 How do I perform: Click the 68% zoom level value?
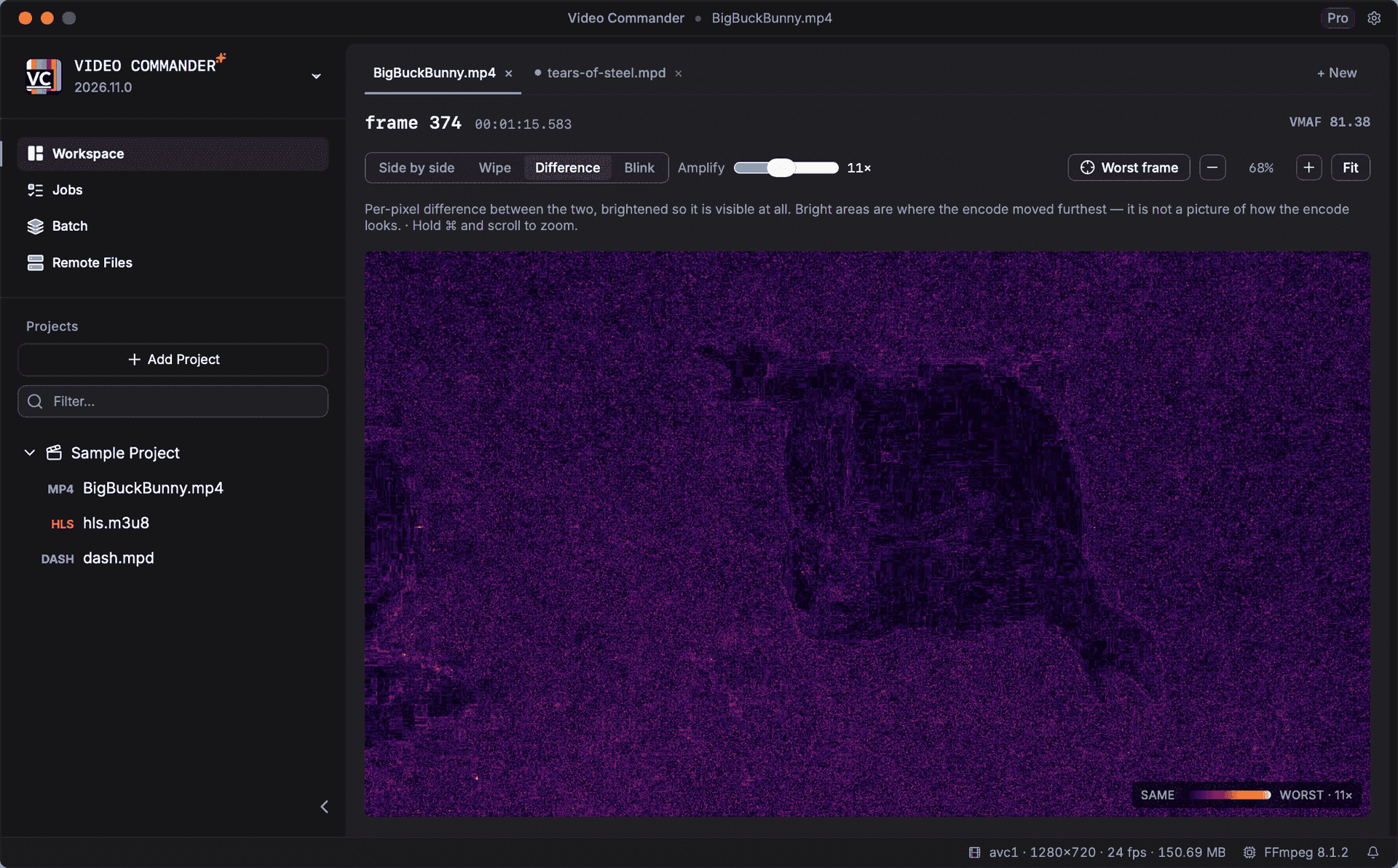pyautogui.click(x=1261, y=167)
